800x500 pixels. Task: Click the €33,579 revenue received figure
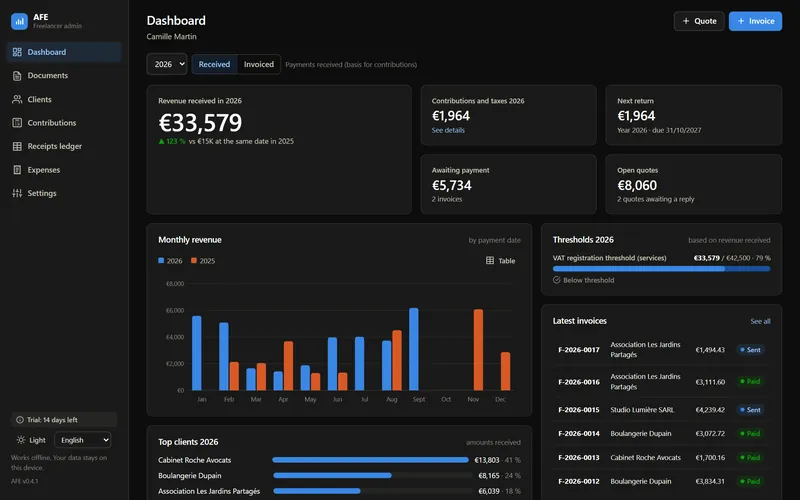(200, 122)
